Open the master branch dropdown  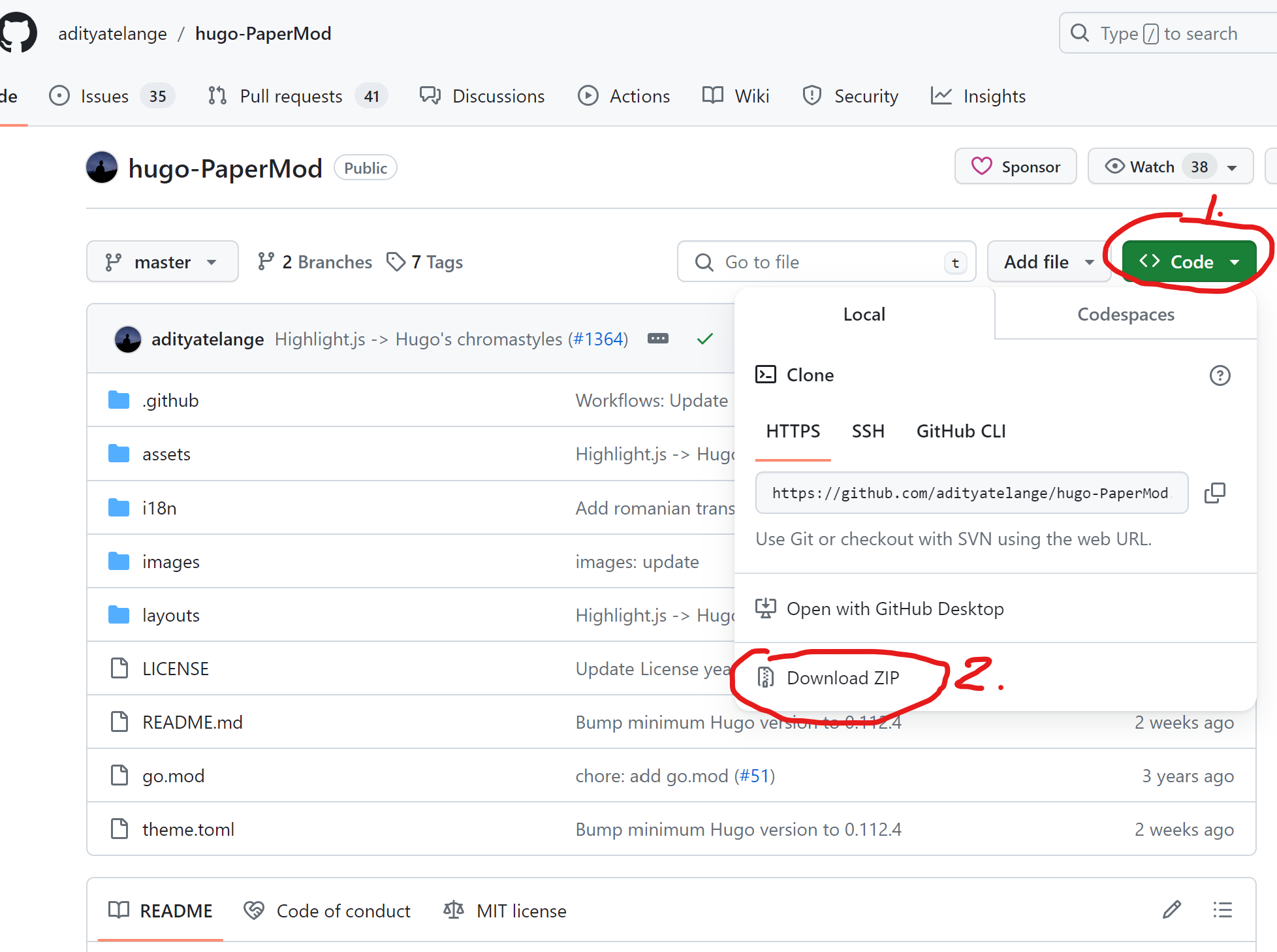163,262
